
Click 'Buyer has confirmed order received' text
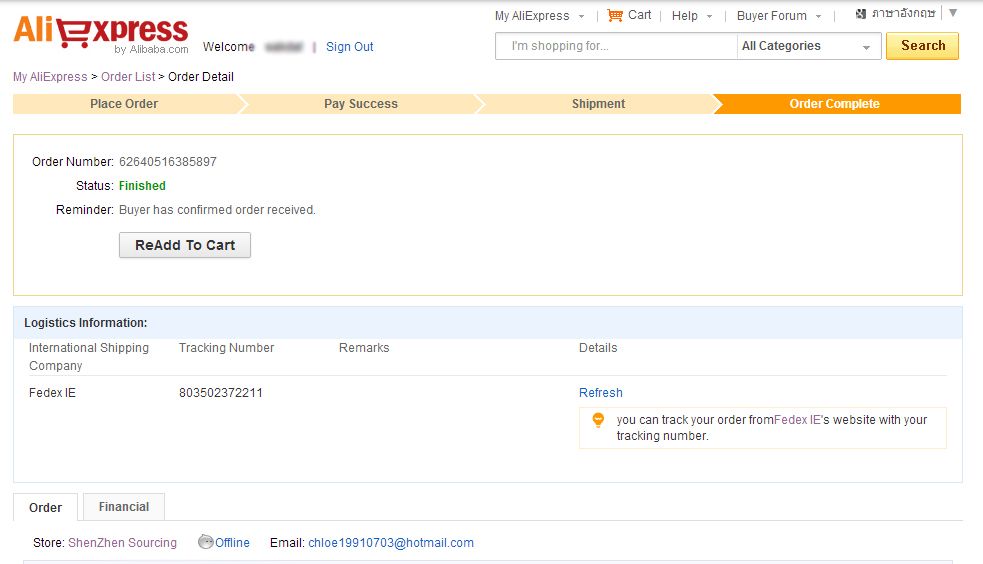pos(217,210)
